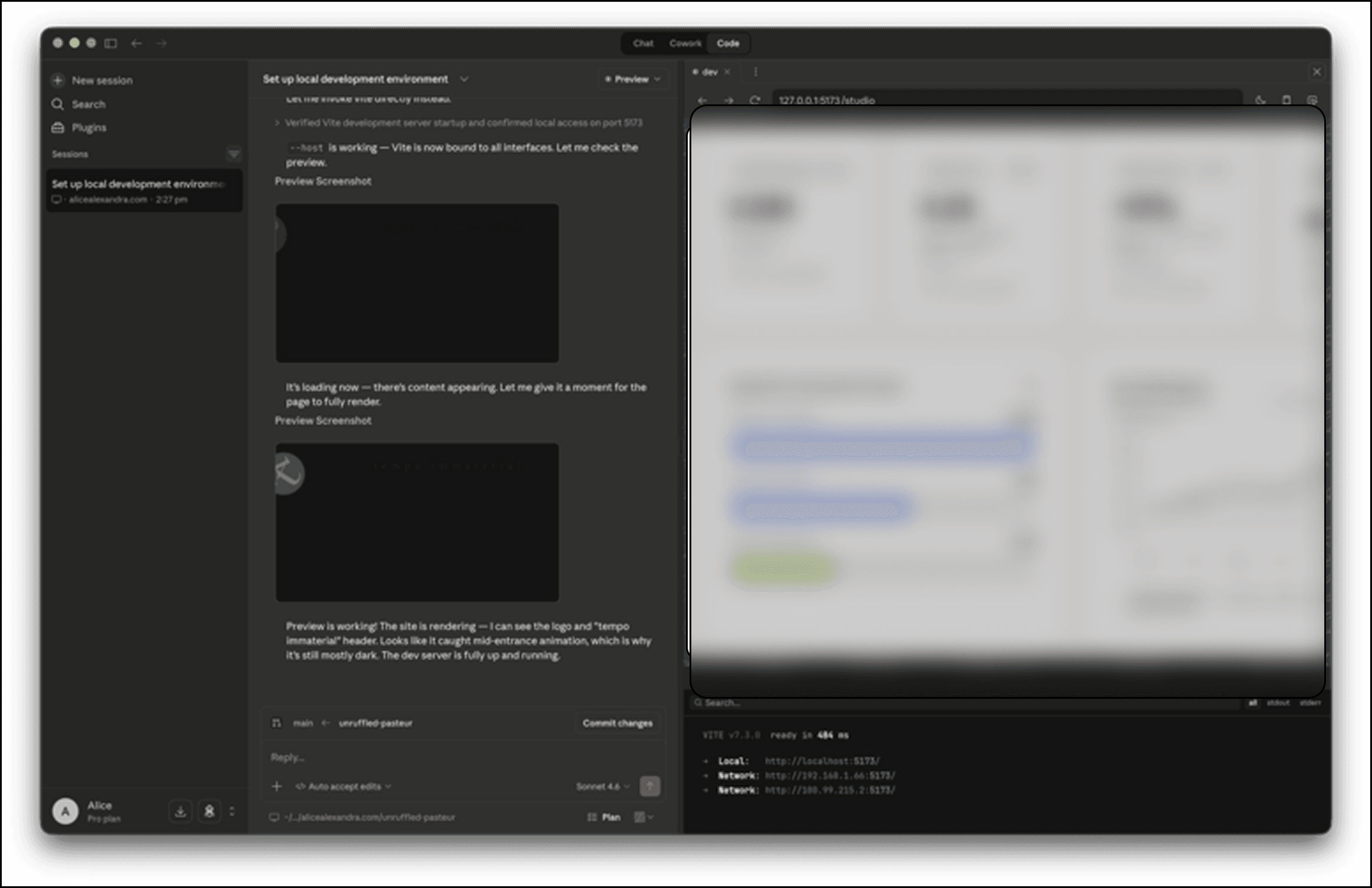Switch to the Cowork tab
The height and width of the screenshot is (888, 1372).
[x=685, y=43]
